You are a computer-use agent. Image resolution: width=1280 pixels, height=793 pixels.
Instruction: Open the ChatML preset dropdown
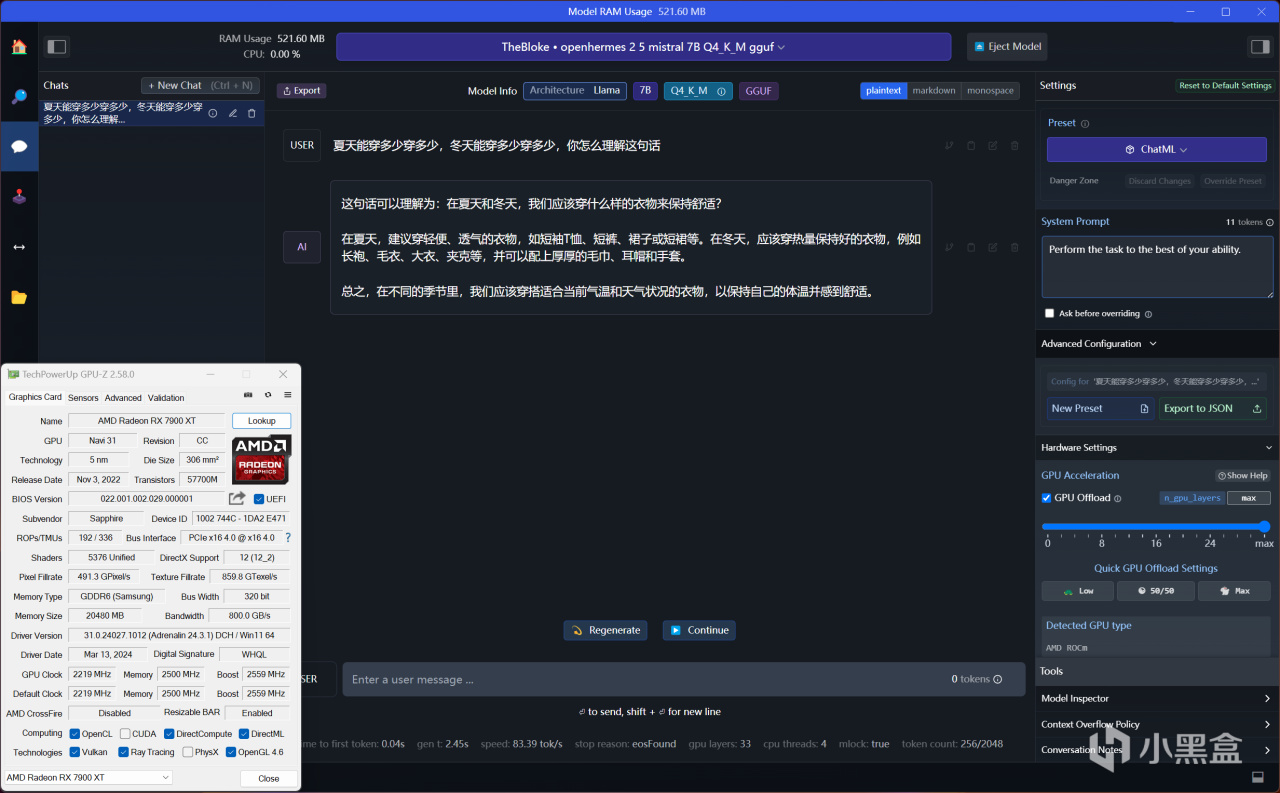click(x=1156, y=149)
